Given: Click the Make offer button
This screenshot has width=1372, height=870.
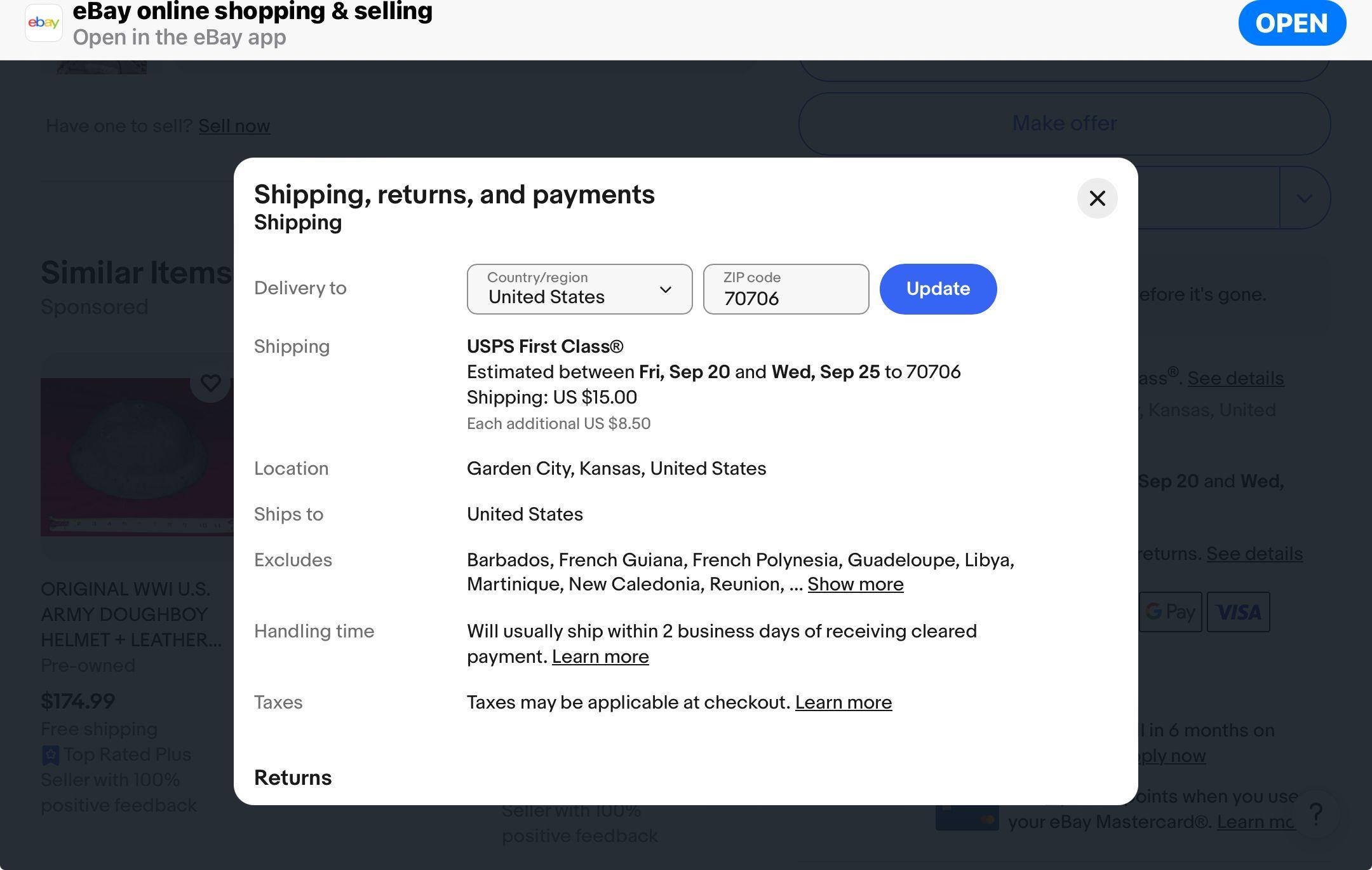Looking at the screenshot, I should coord(1064,123).
